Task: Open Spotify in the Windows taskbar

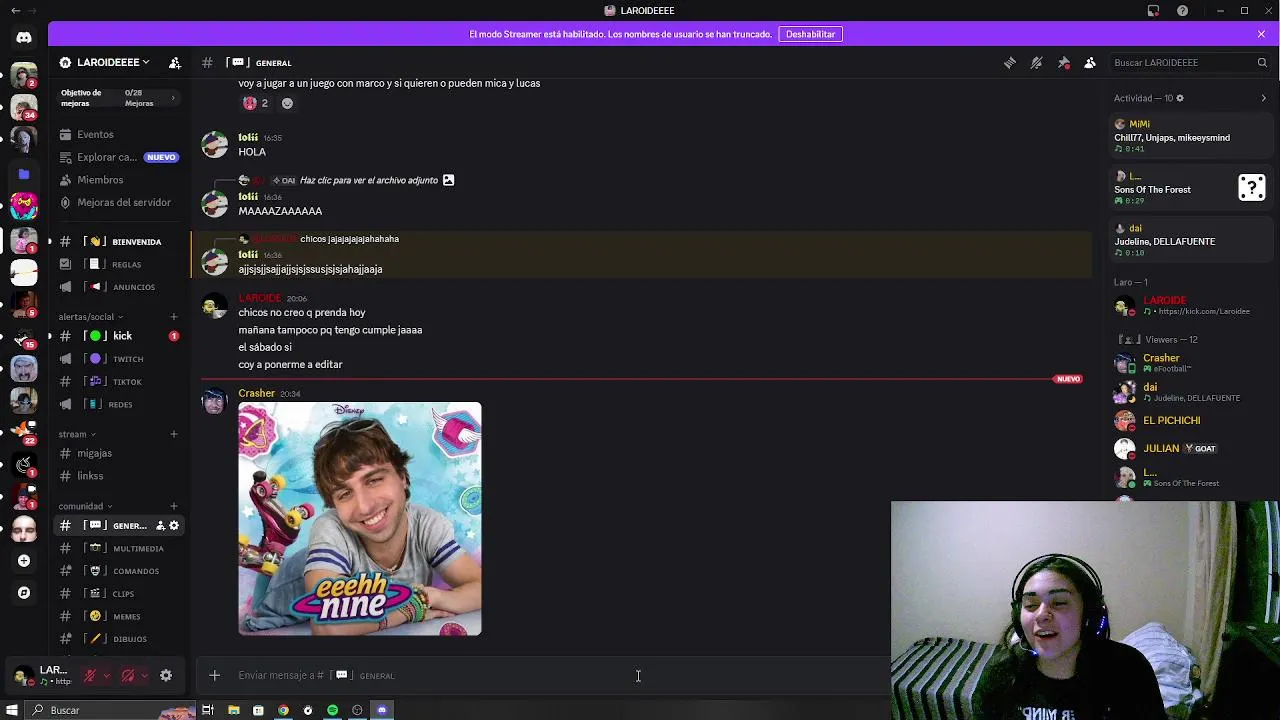Action: 333,710
